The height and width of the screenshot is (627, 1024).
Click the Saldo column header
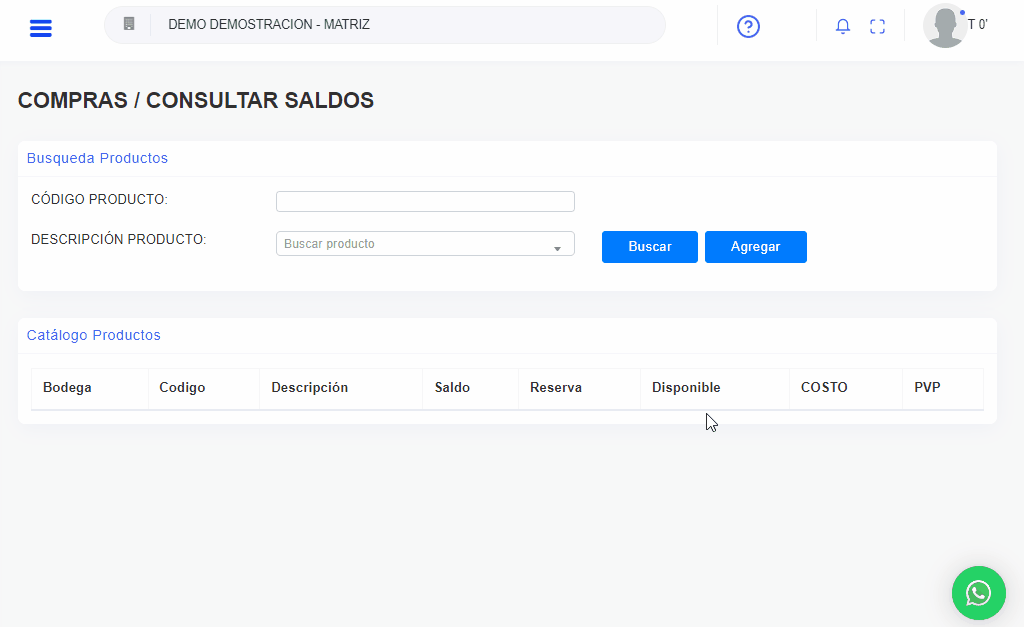(x=452, y=388)
